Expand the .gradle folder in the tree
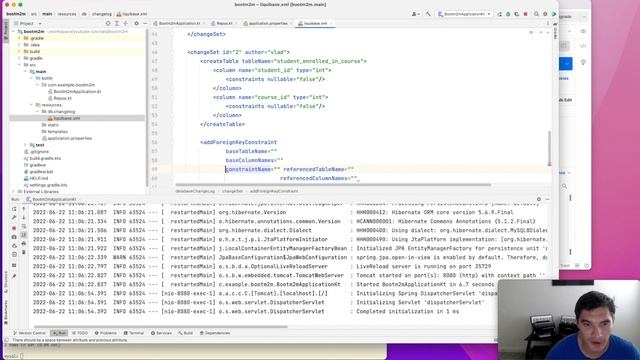 click(19, 38)
